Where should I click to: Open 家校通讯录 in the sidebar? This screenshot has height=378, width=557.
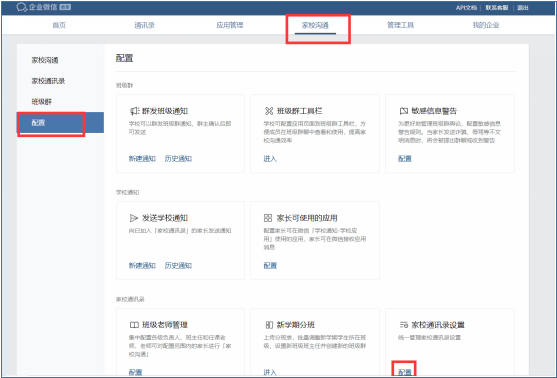click(x=48, y=81)
